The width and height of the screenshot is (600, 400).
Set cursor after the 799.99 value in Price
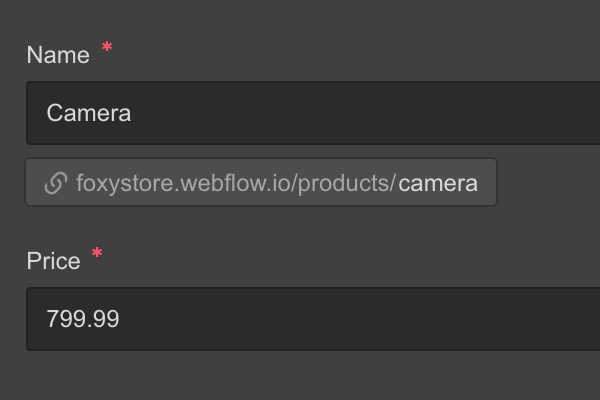pyautogui.click(x=121, y=318)
